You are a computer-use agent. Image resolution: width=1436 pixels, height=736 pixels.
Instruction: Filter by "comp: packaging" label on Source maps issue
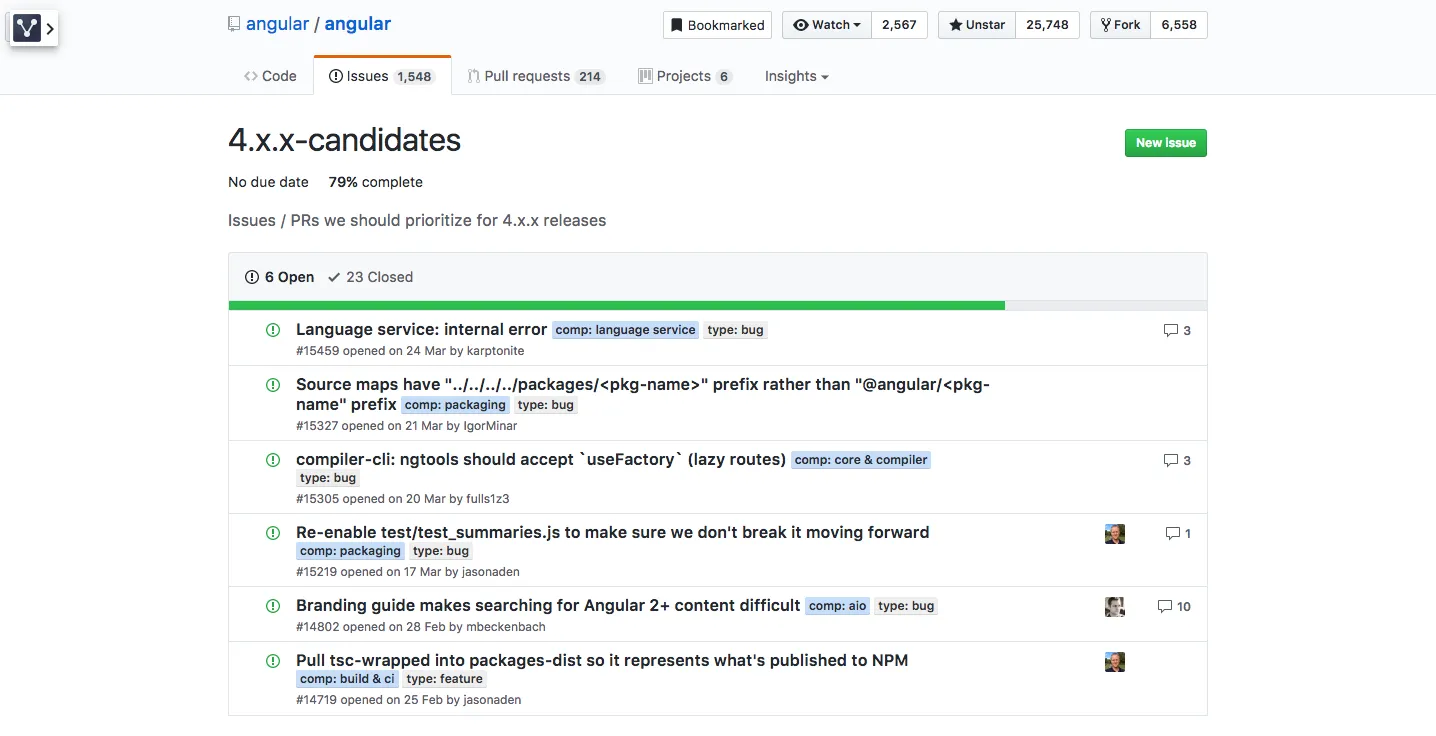coord(455,405)
